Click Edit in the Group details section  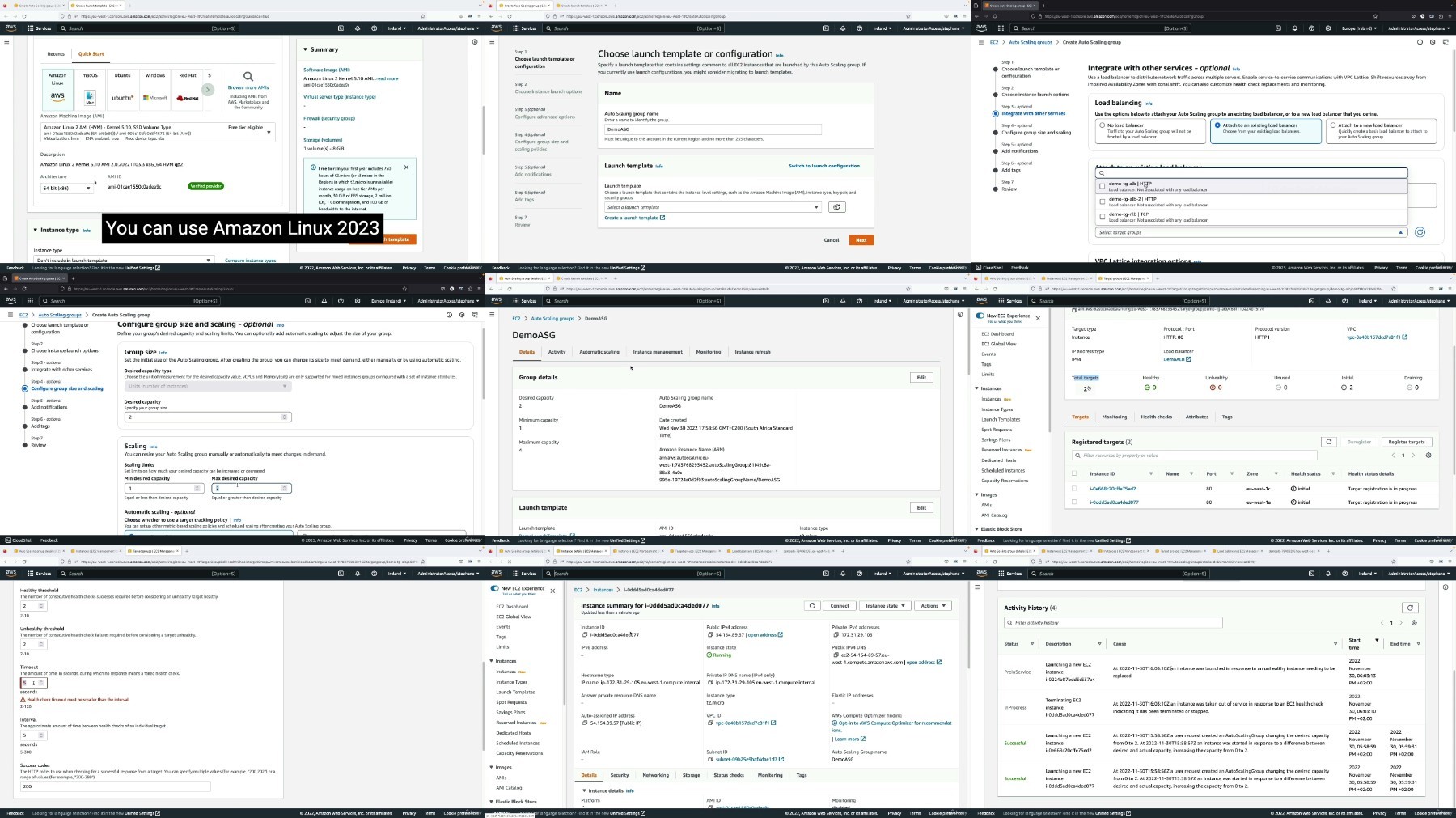tap(921, 378)
